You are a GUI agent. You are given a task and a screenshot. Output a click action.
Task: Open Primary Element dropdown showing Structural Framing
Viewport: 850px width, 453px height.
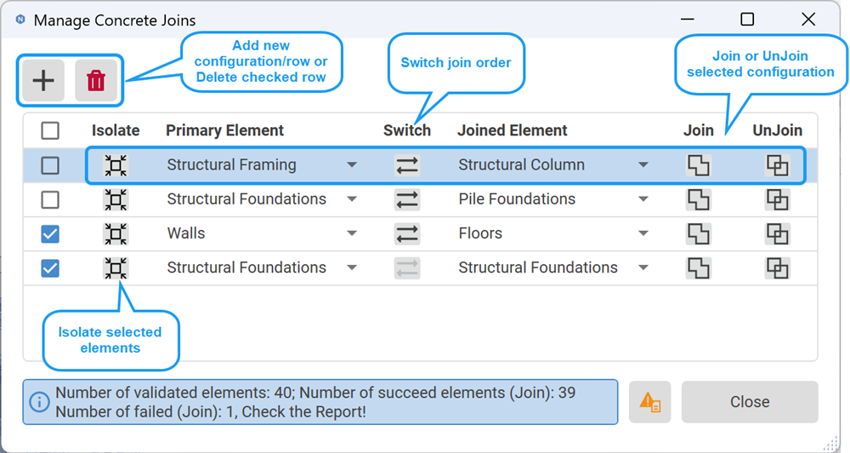pos(262,165)
